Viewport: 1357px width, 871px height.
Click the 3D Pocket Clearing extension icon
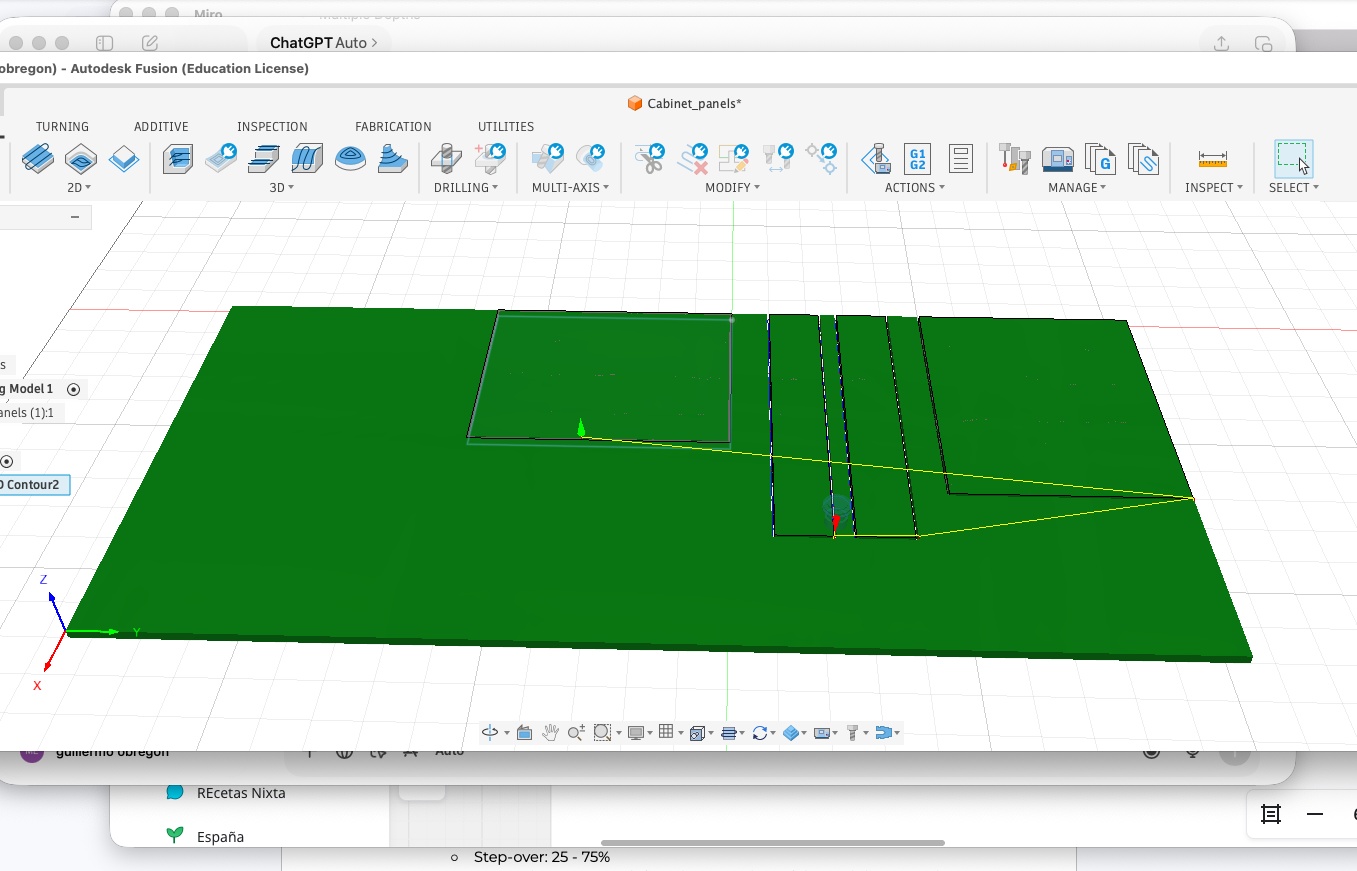pos(221,158)
